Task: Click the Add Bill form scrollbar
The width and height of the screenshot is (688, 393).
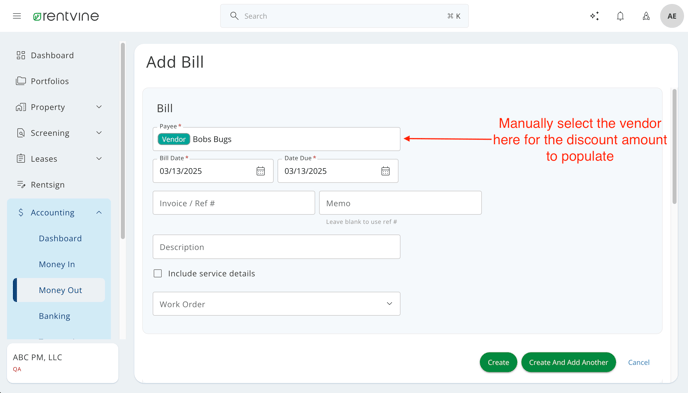Action: [674, 146]
